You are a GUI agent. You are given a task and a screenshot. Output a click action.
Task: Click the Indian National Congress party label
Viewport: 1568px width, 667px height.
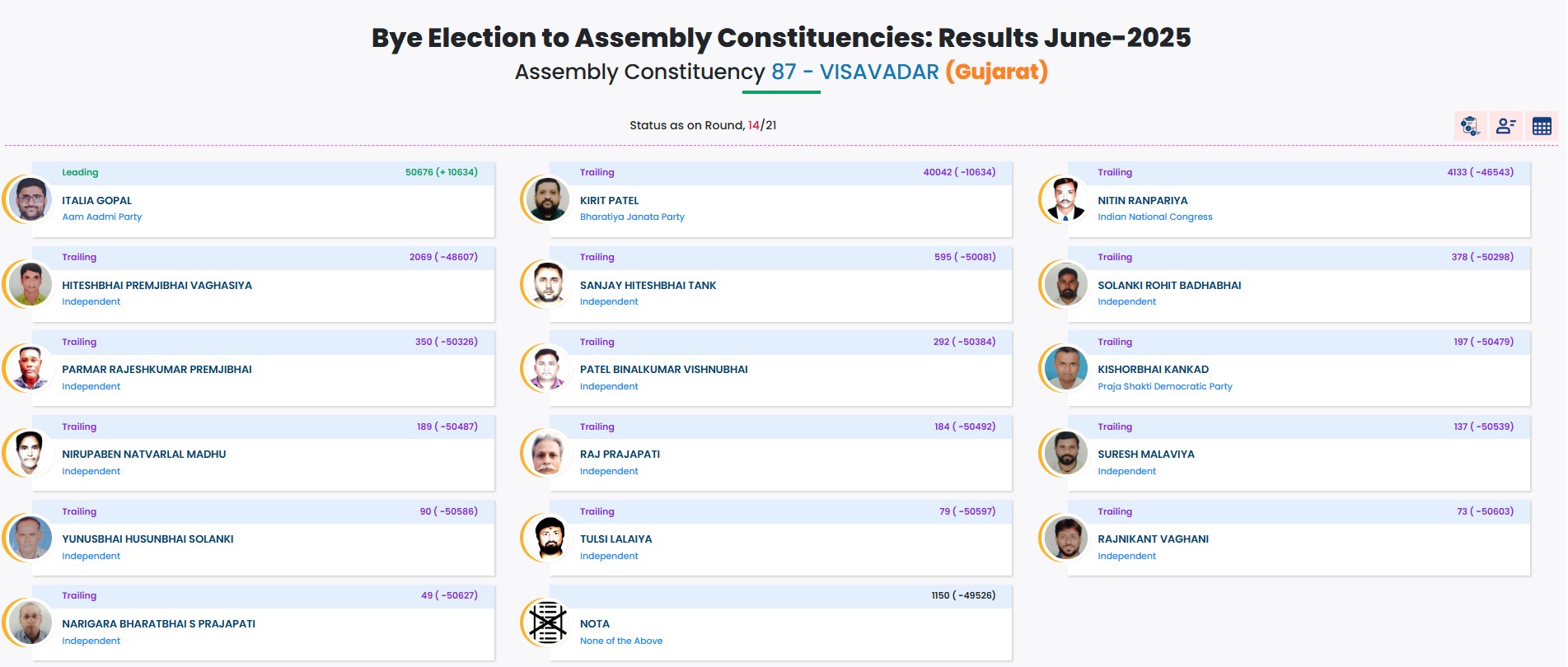click(1155, 217)
